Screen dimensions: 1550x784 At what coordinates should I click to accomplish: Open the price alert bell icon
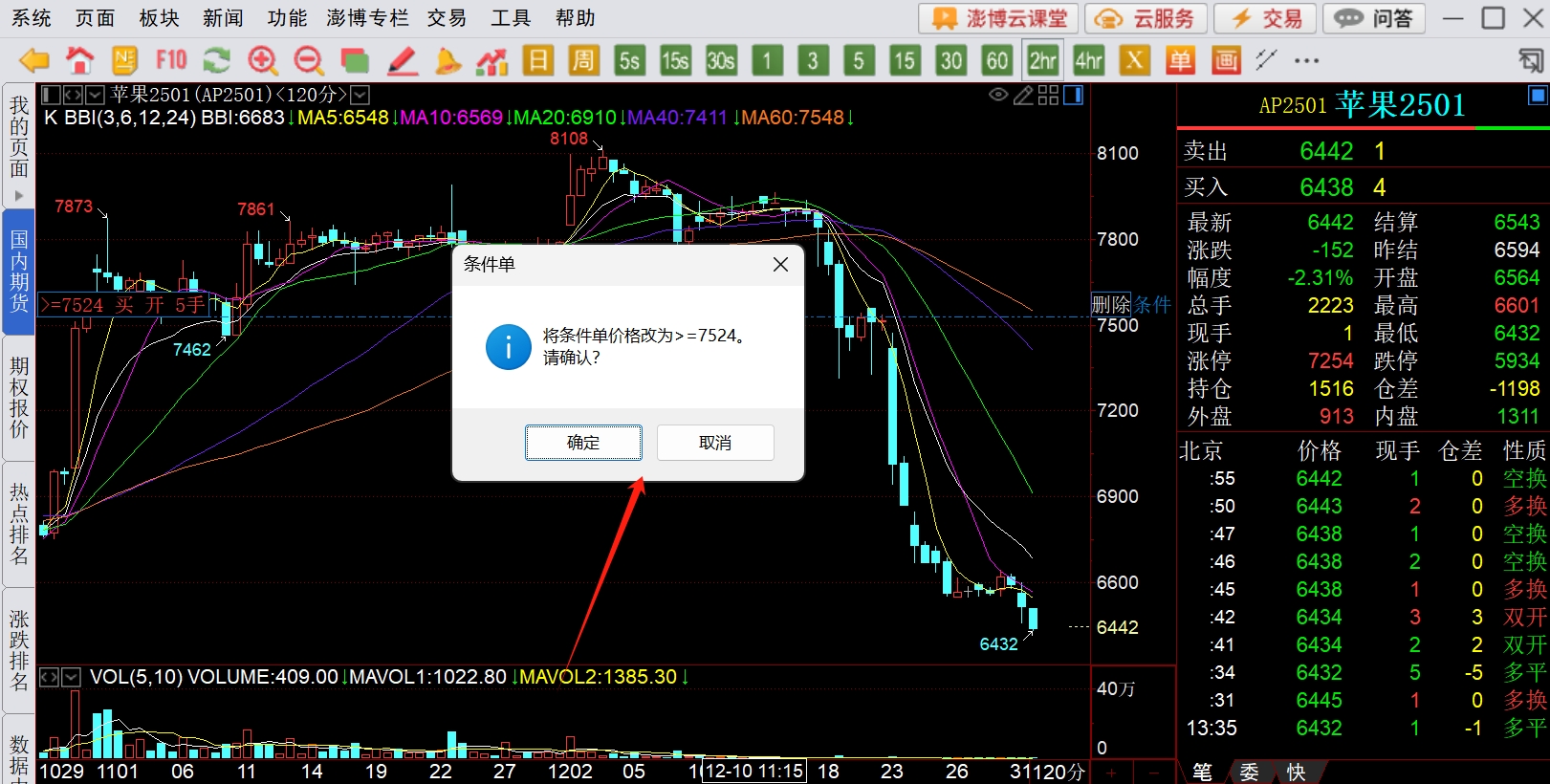[x=447, y=61]
